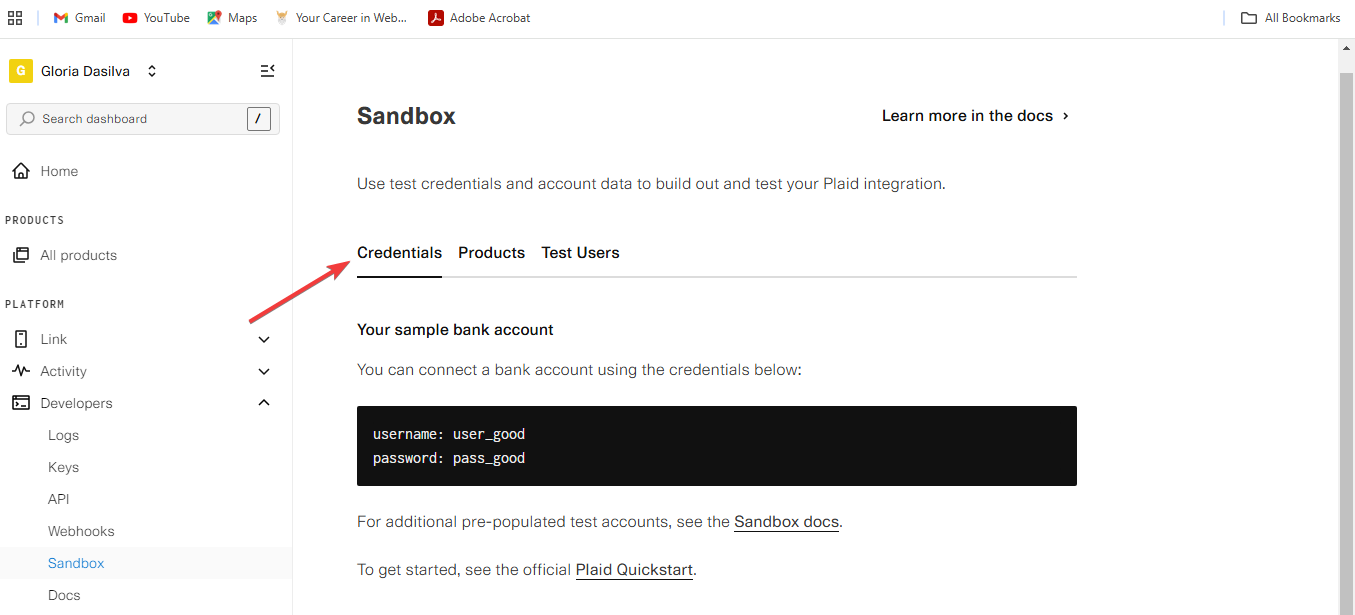Open the workspace switcher next to Gloria Dasilva

151,70
